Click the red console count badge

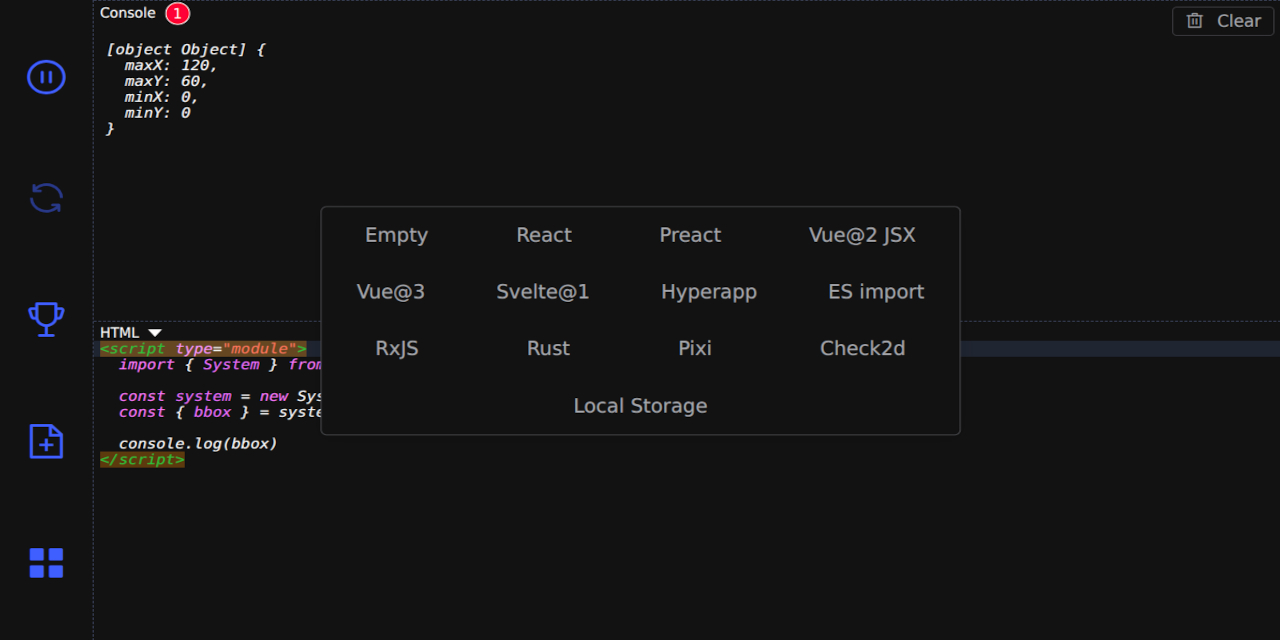(177, 14)
